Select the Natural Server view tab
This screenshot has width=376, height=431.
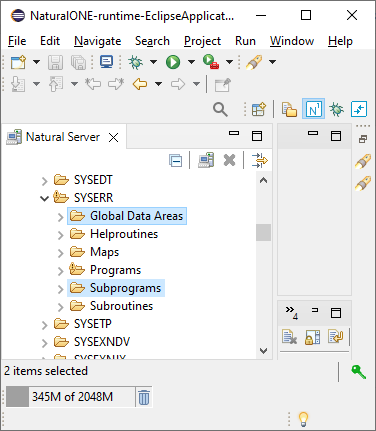[63, 137]
